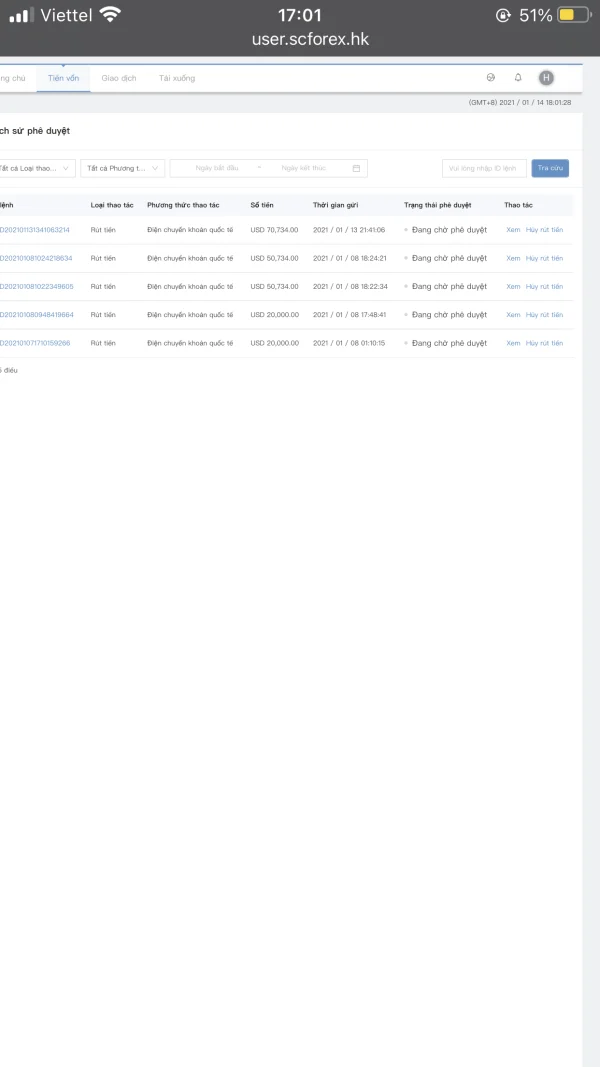This screenshot has width=600, height=1067.
Task: Open order ID ending 8419664
Action: tap(36, 315)
